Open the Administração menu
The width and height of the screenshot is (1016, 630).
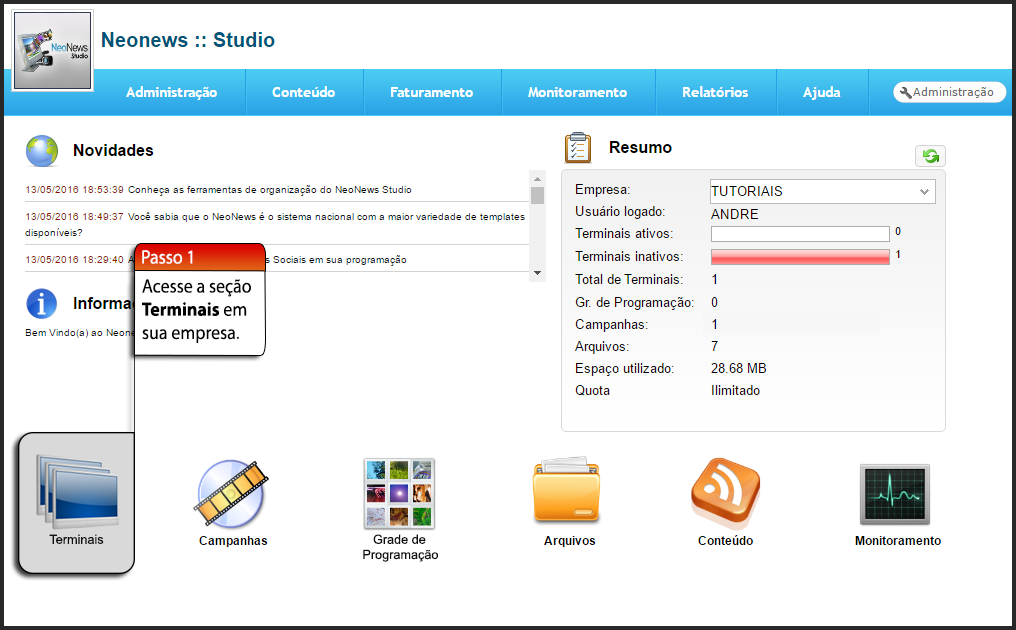coord(171,92)
